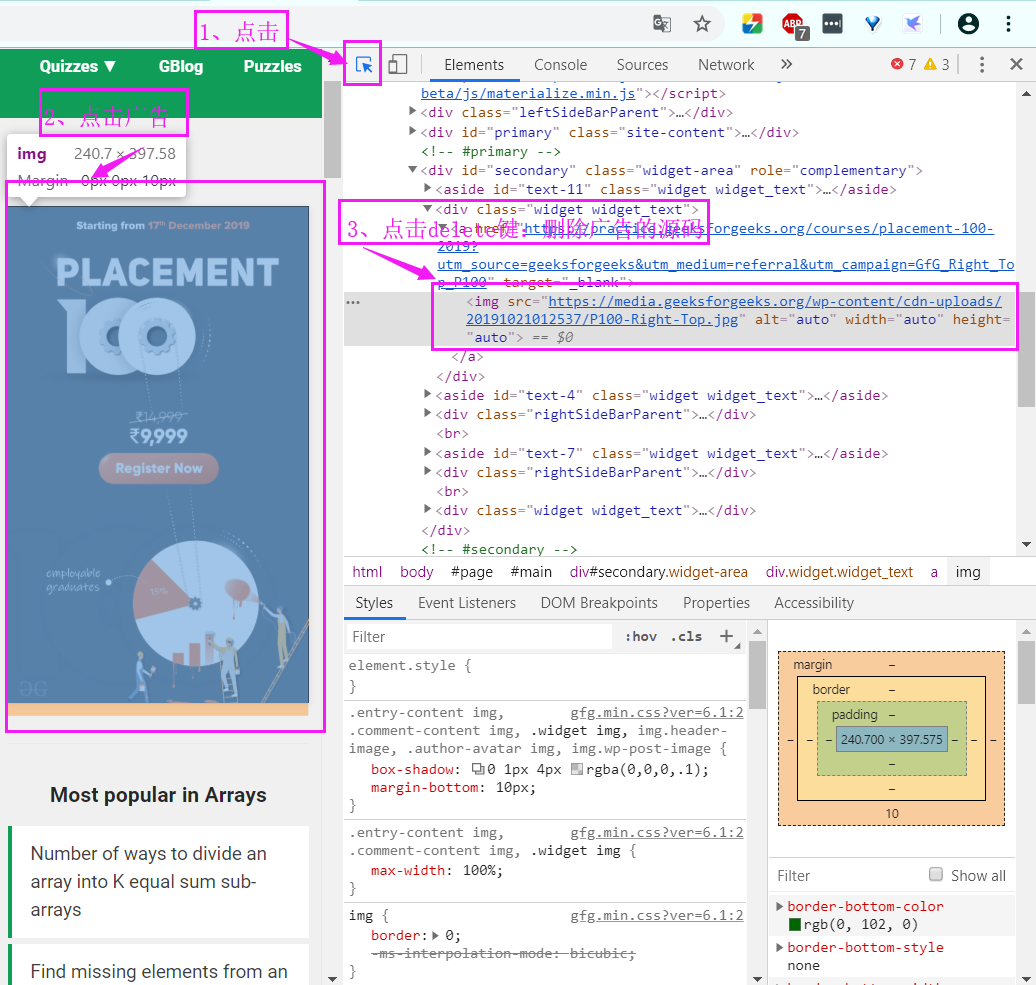Open the GBlog navigation link
This screenshot has width=1036, height=985.
(x=180, y=66)
